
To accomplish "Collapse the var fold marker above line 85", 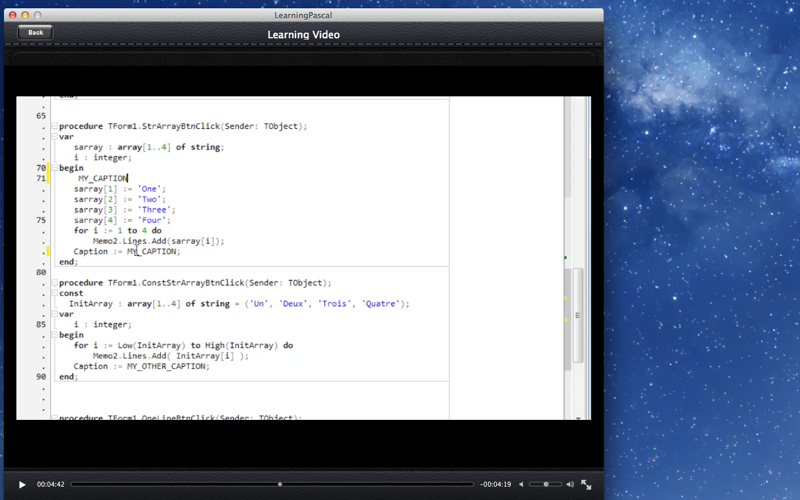I will [54, 314].
